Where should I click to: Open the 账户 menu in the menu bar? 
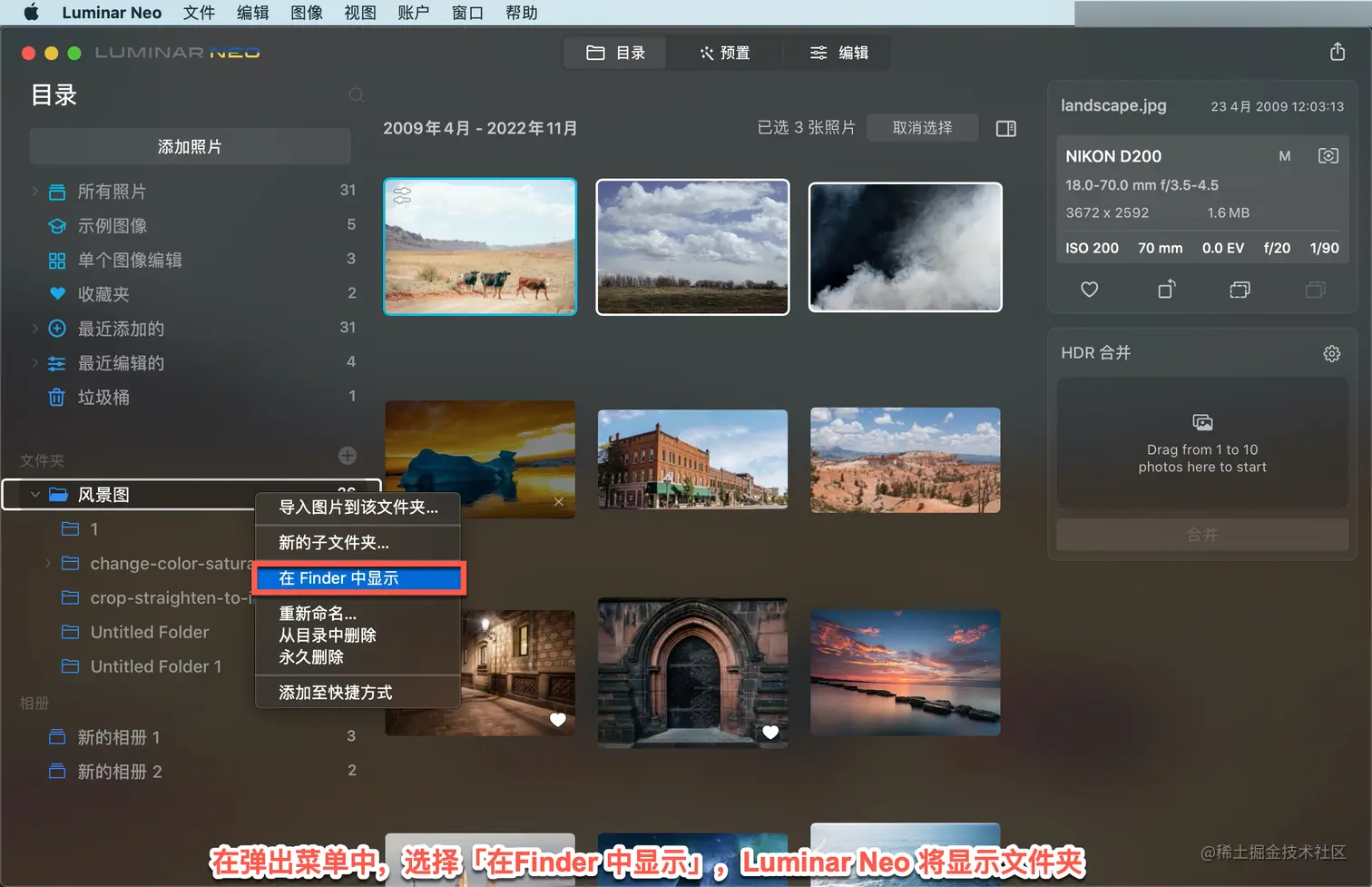click(414, 13)
